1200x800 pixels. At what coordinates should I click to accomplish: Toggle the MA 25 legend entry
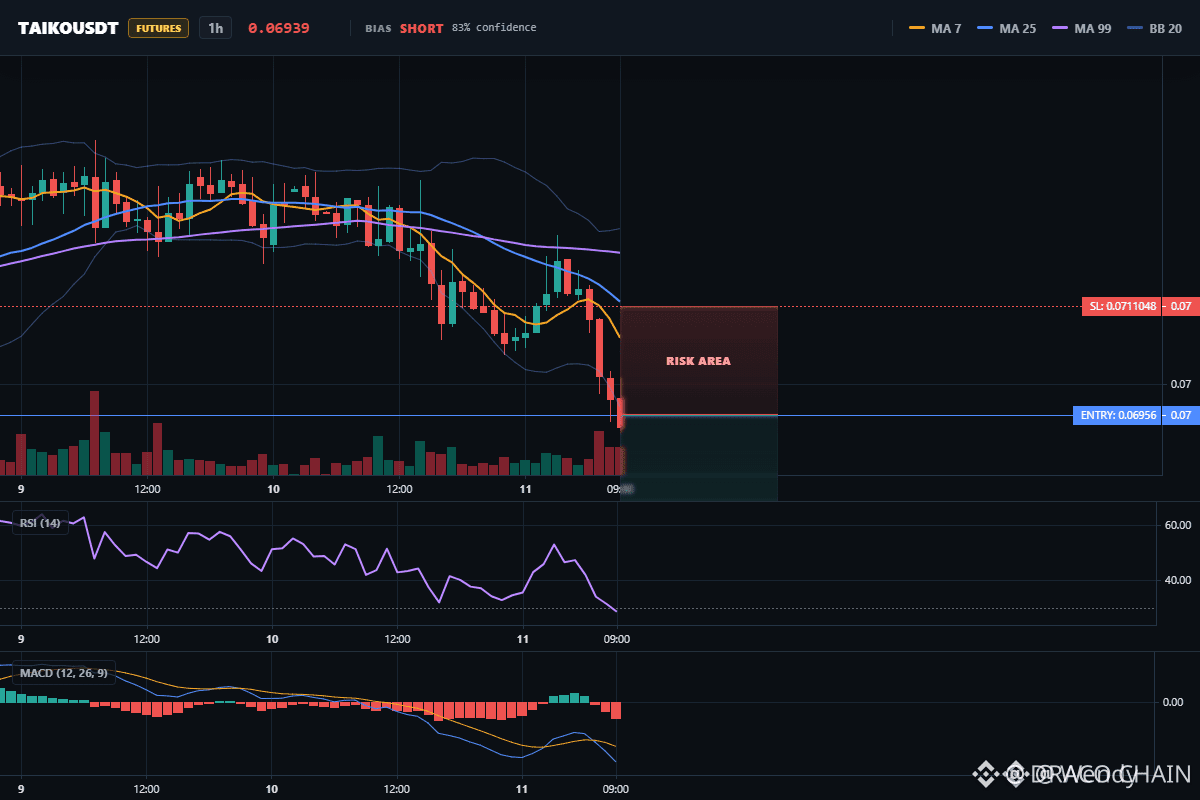pyautogui.click(x=1005, y=28)
